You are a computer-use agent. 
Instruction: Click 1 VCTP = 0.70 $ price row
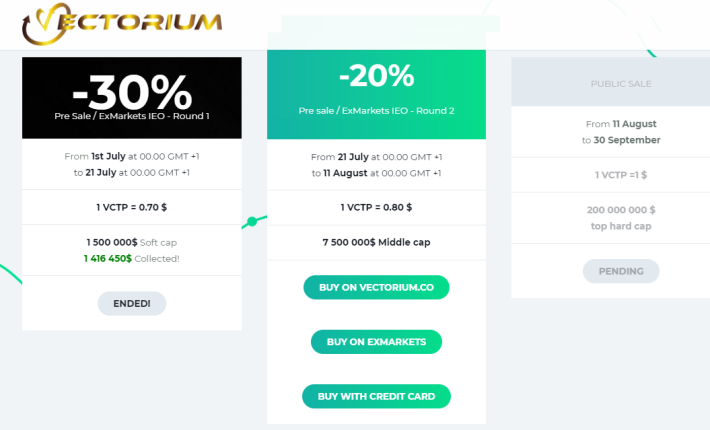pos(132,207)
